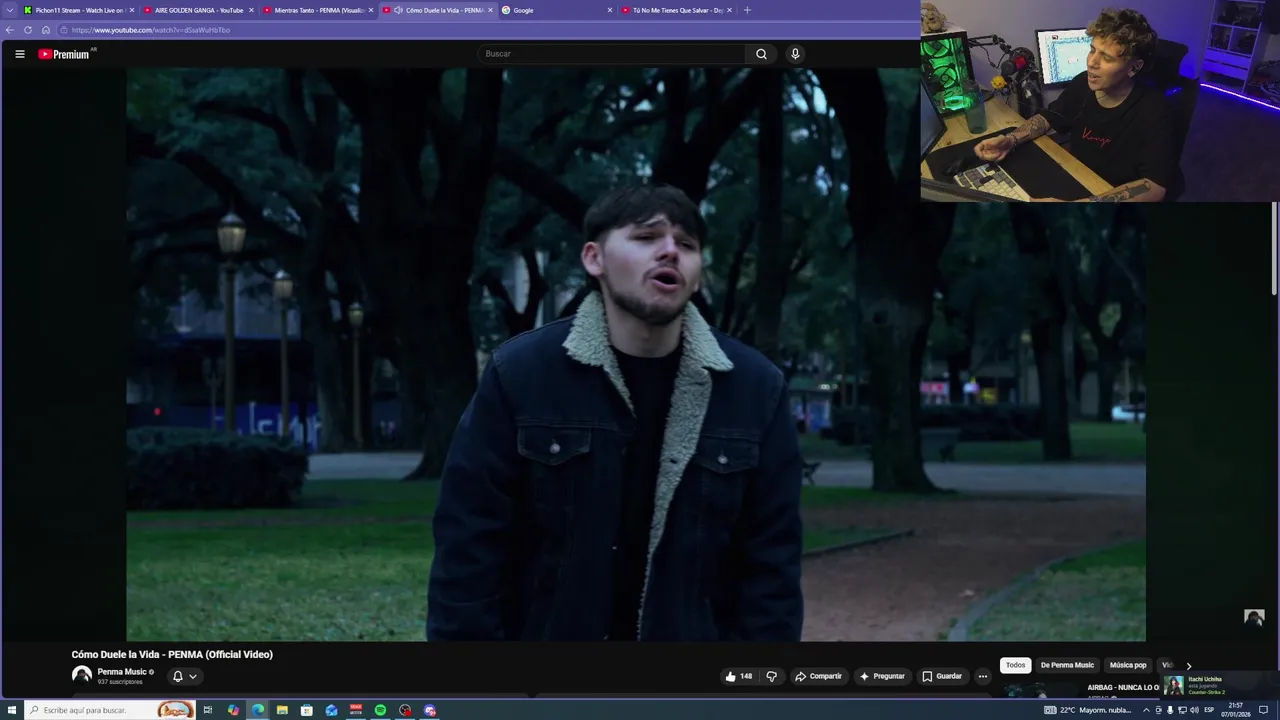Focus the Buscar search field
The height and width of the screenshot is (720, 1280).
(612, 54)
